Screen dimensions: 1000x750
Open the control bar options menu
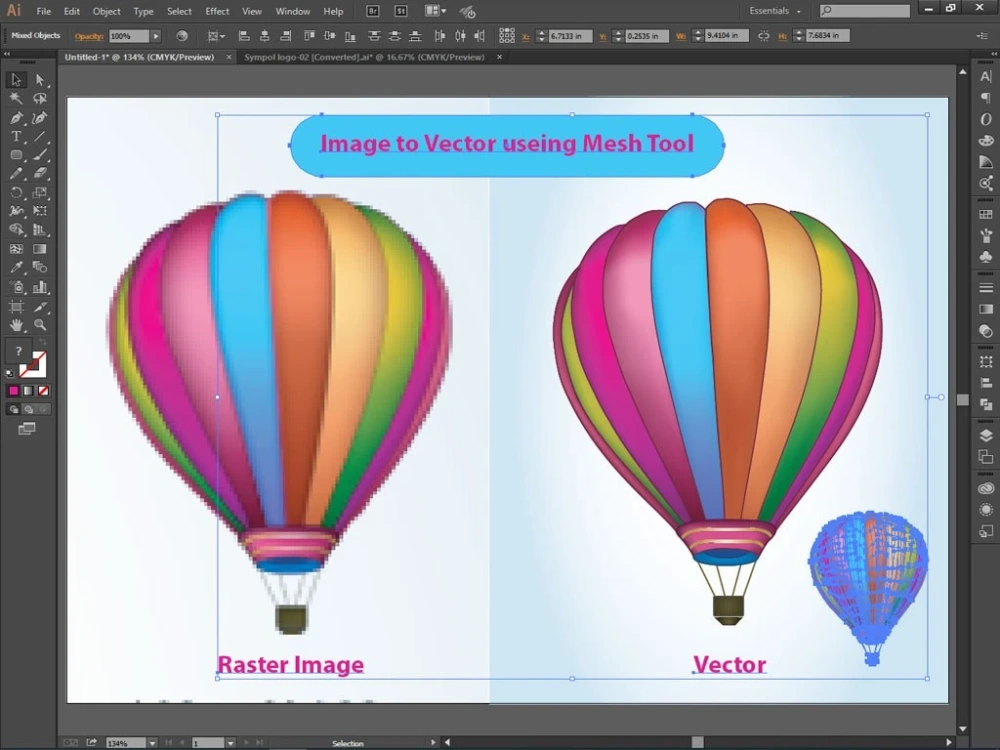(x=982, y=36)
